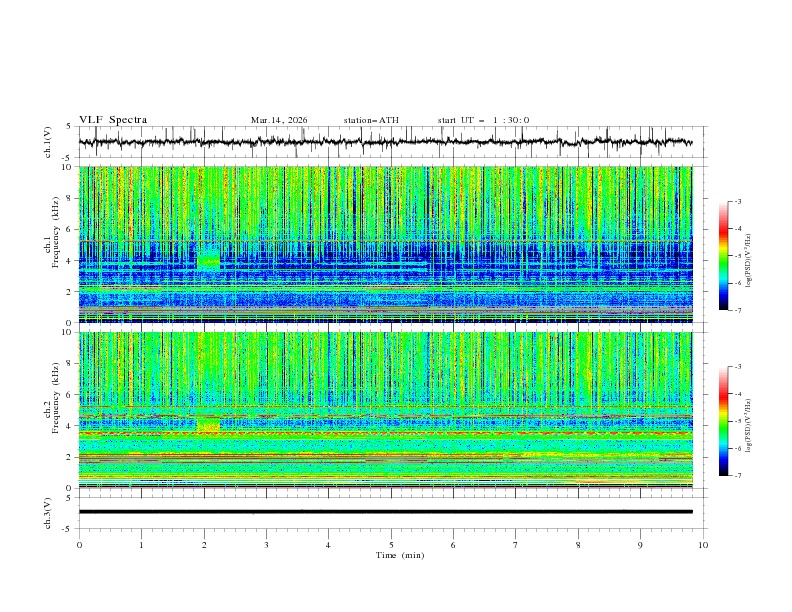Click the '-7' label on lower colorbar
This screenshot has width=792, height=612.
click(x=738, y=476)
